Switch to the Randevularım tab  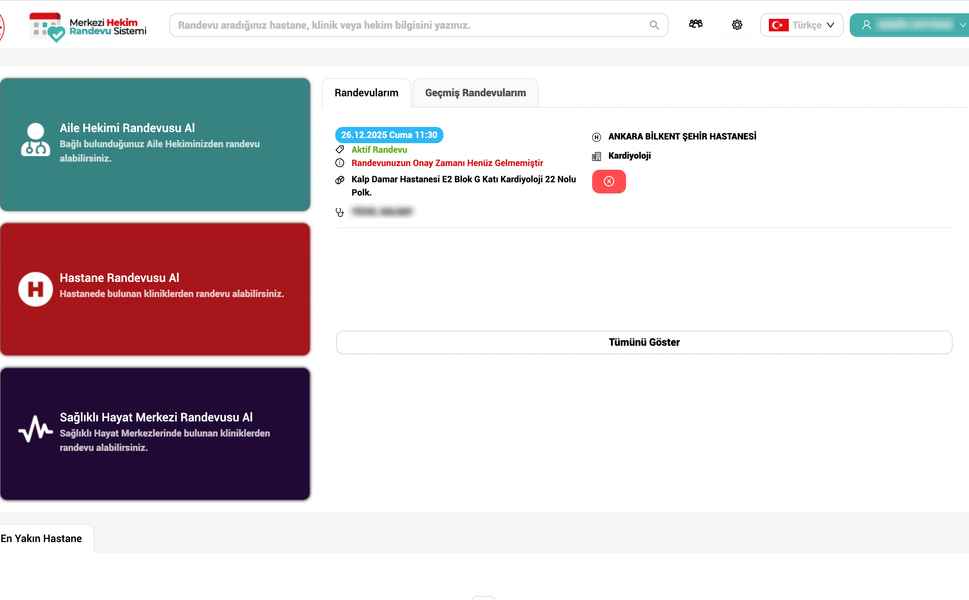(x=366, y=93)
